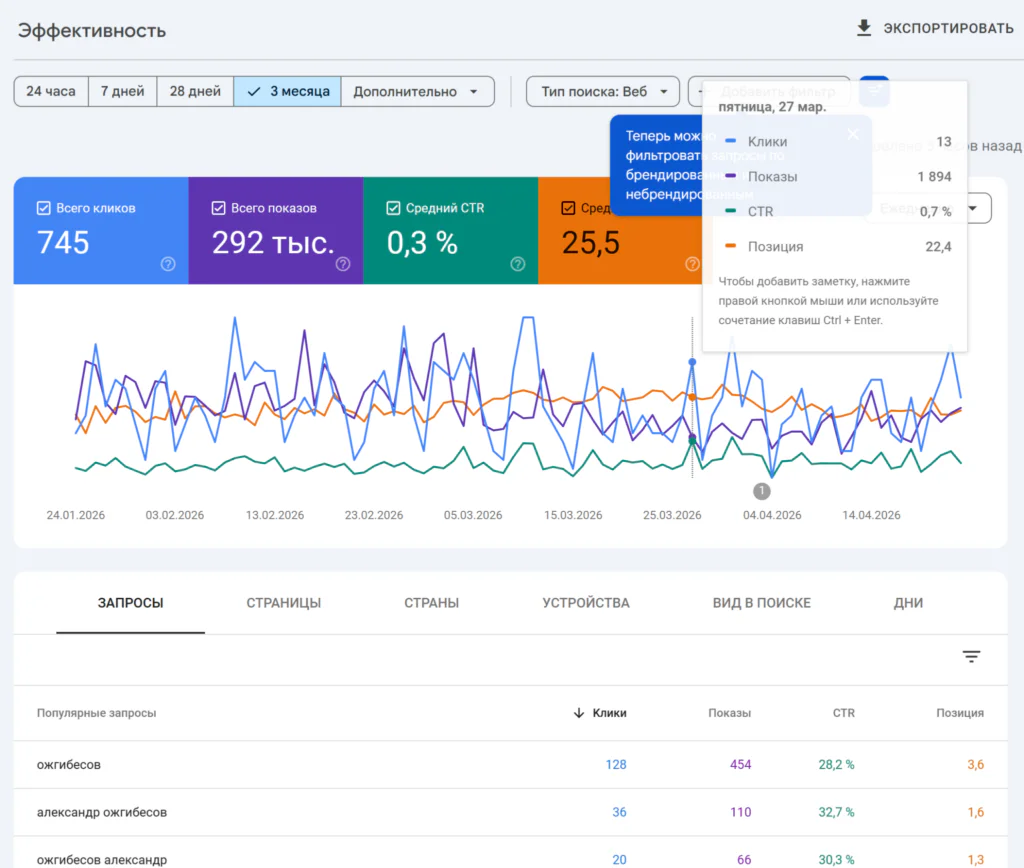Open help for Всего кликов card

pyautogui.click(x=168, y=264)
